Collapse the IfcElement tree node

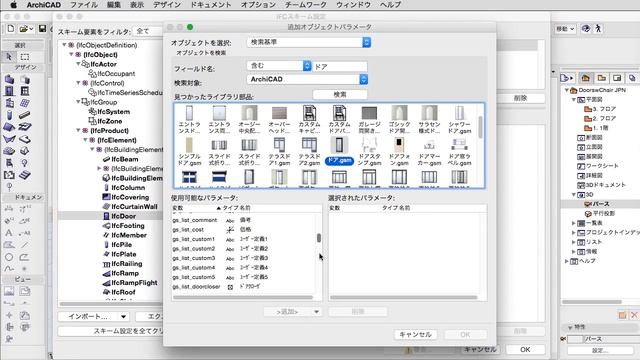(x=85, y=140)
